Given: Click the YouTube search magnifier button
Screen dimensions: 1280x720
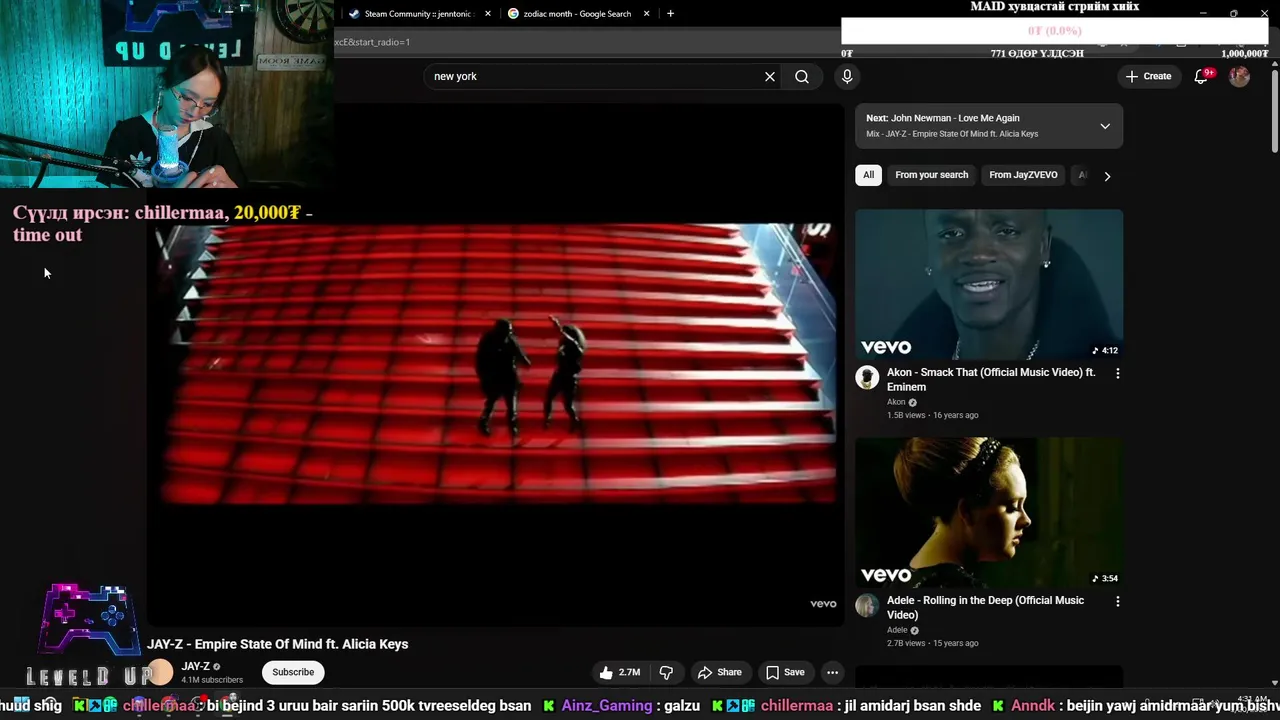Looking at the screenshot, I should (x=802, y=76).
